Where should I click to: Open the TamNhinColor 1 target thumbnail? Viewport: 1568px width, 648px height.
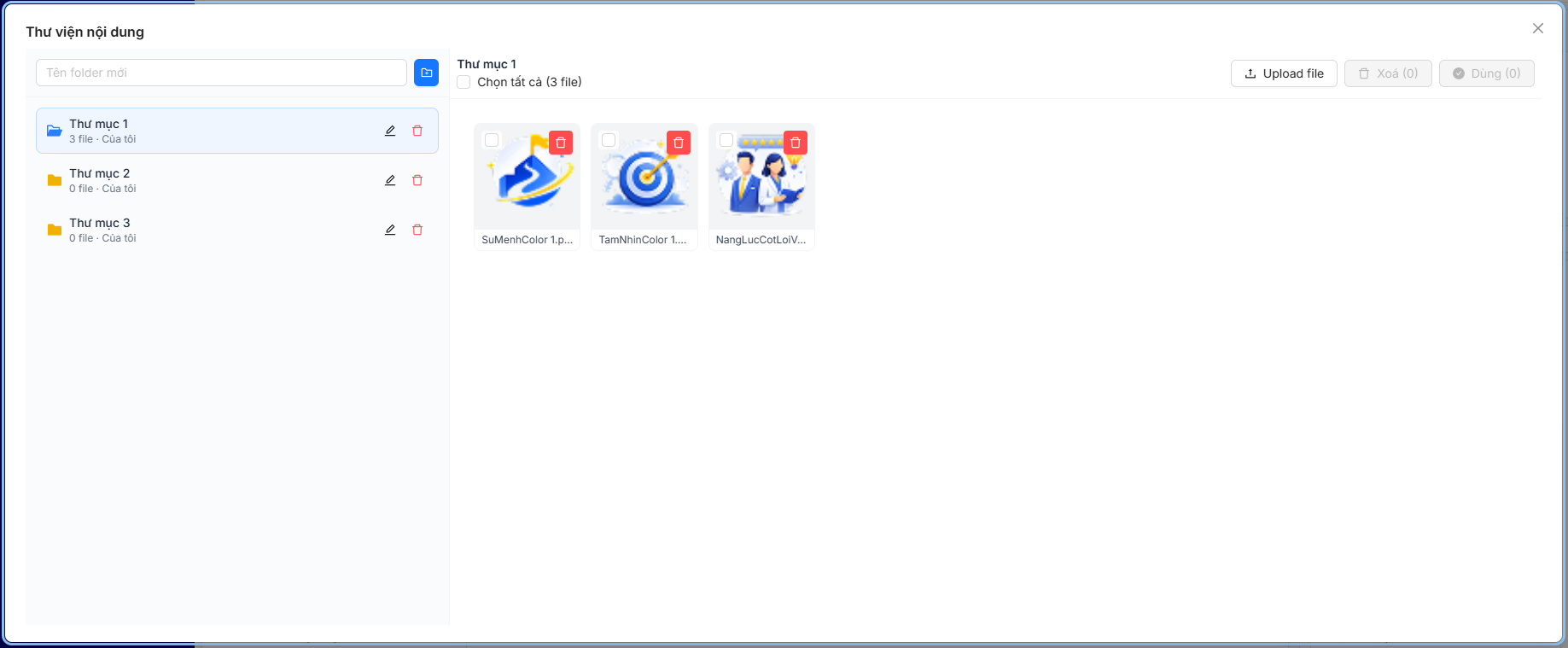(644, 178)
